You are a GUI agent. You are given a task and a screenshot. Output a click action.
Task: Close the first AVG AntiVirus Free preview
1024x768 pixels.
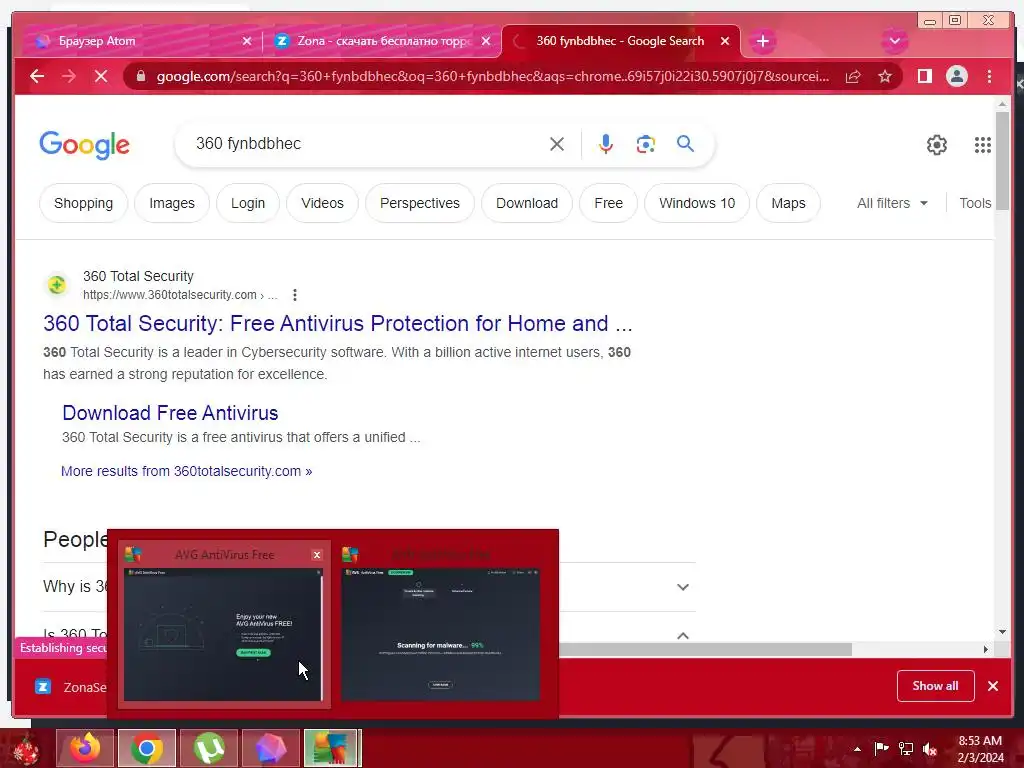tap(317, 554)
